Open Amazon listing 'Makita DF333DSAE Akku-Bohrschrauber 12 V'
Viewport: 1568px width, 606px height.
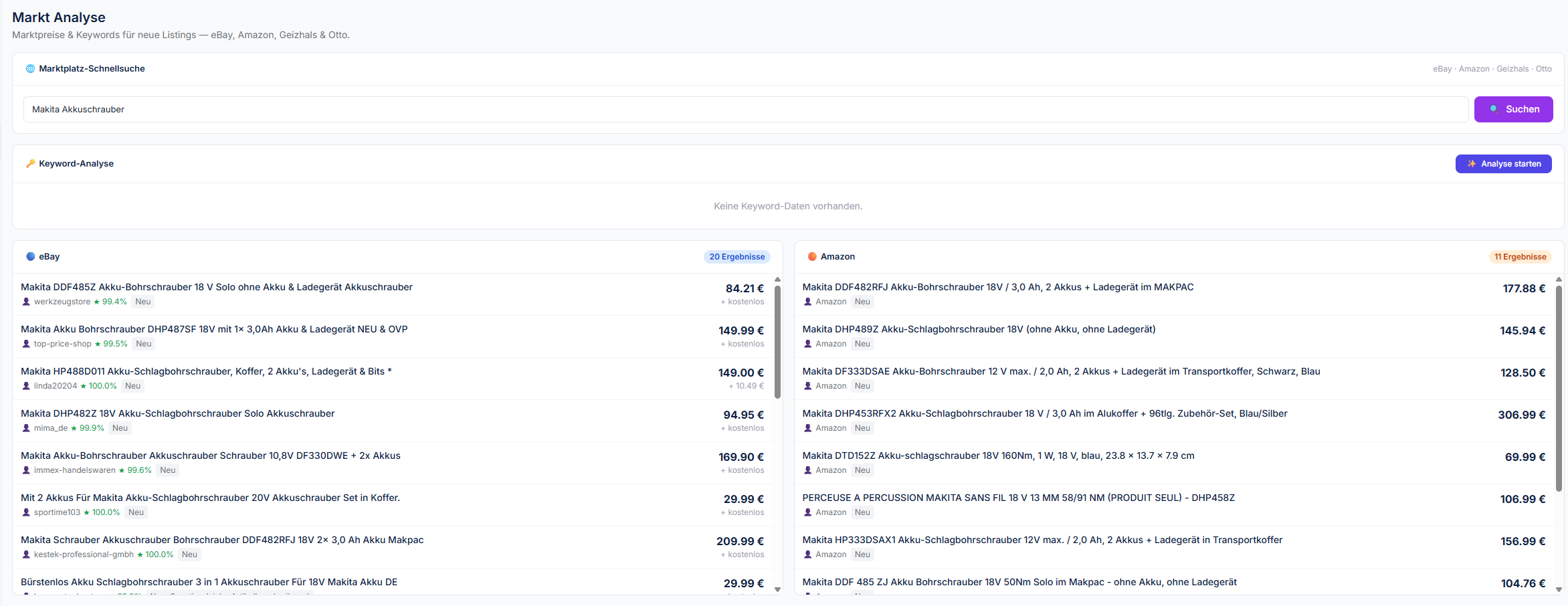click(x=1062, y=371)
